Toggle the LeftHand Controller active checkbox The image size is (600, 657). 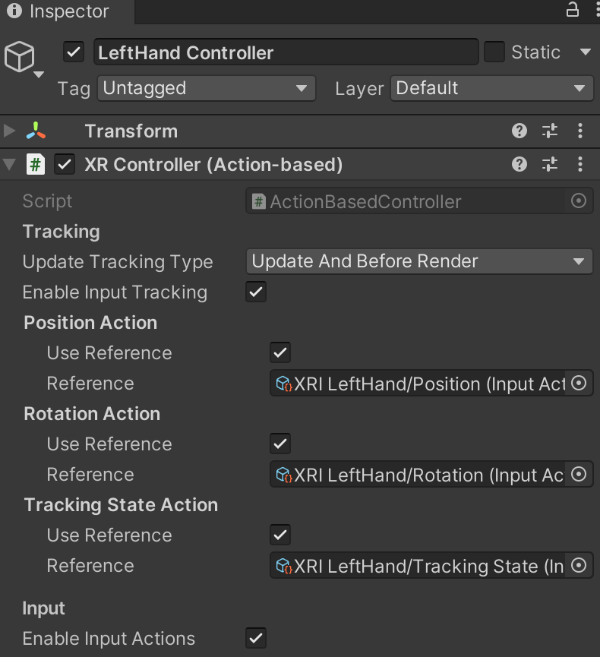click(74, 52)
